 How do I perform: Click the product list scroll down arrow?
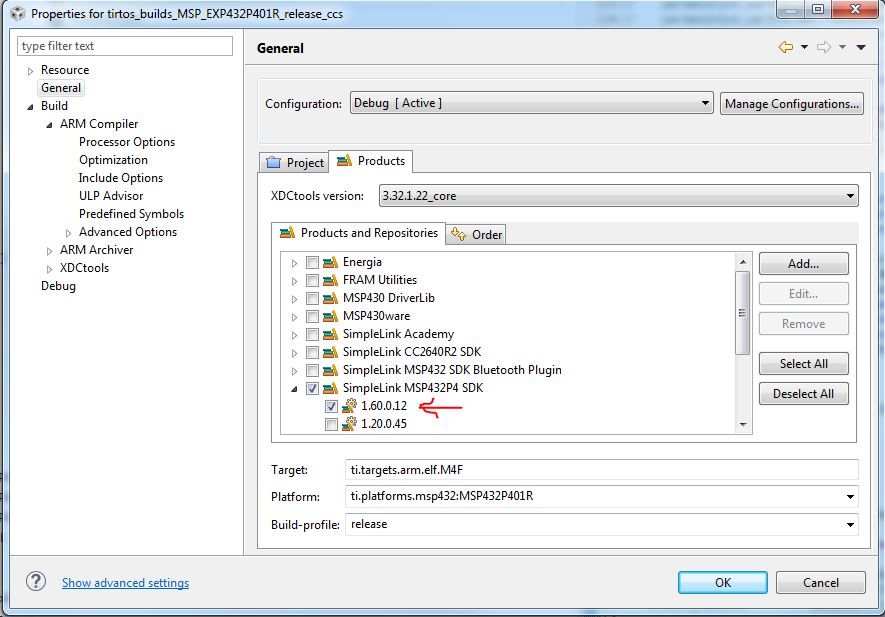click(x=743, y=425)
